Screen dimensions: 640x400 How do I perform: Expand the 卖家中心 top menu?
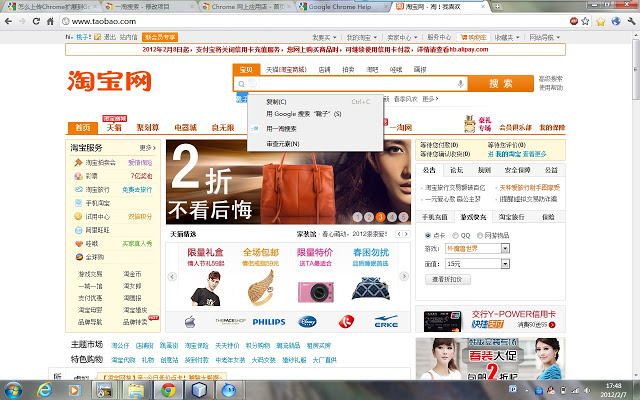402,37
